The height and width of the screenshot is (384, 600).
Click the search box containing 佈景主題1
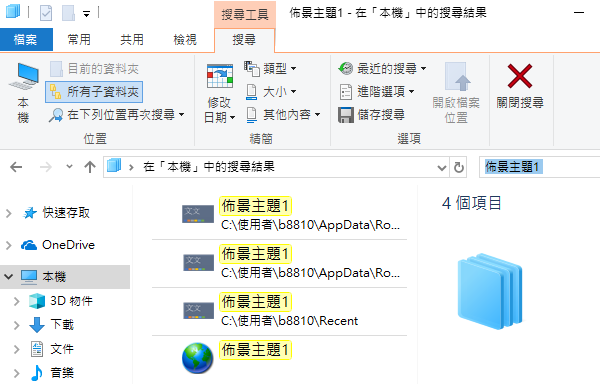pyautogui.click(x=540, y=167)
